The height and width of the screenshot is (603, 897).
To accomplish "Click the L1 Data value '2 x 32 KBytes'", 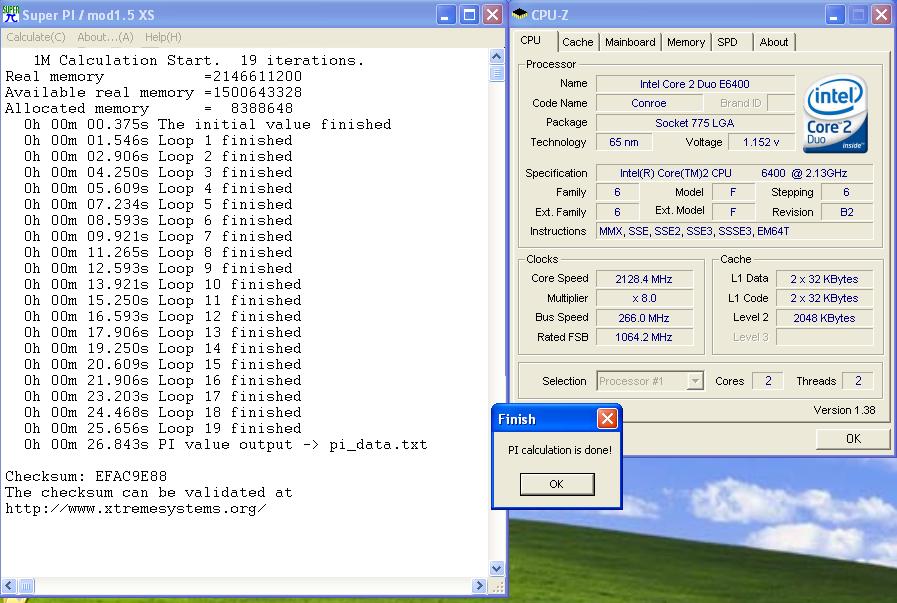I will (x=824, y=279).
